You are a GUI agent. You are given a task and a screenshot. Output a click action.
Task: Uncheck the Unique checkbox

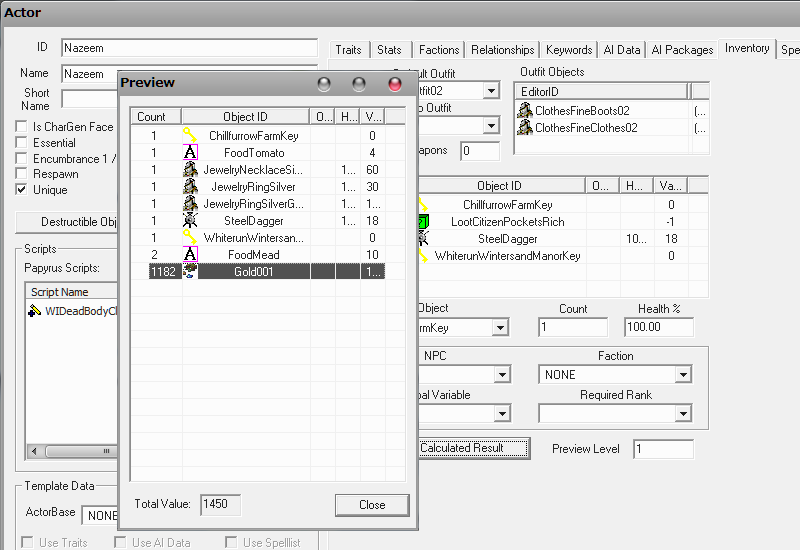click(x=22, y=189)
